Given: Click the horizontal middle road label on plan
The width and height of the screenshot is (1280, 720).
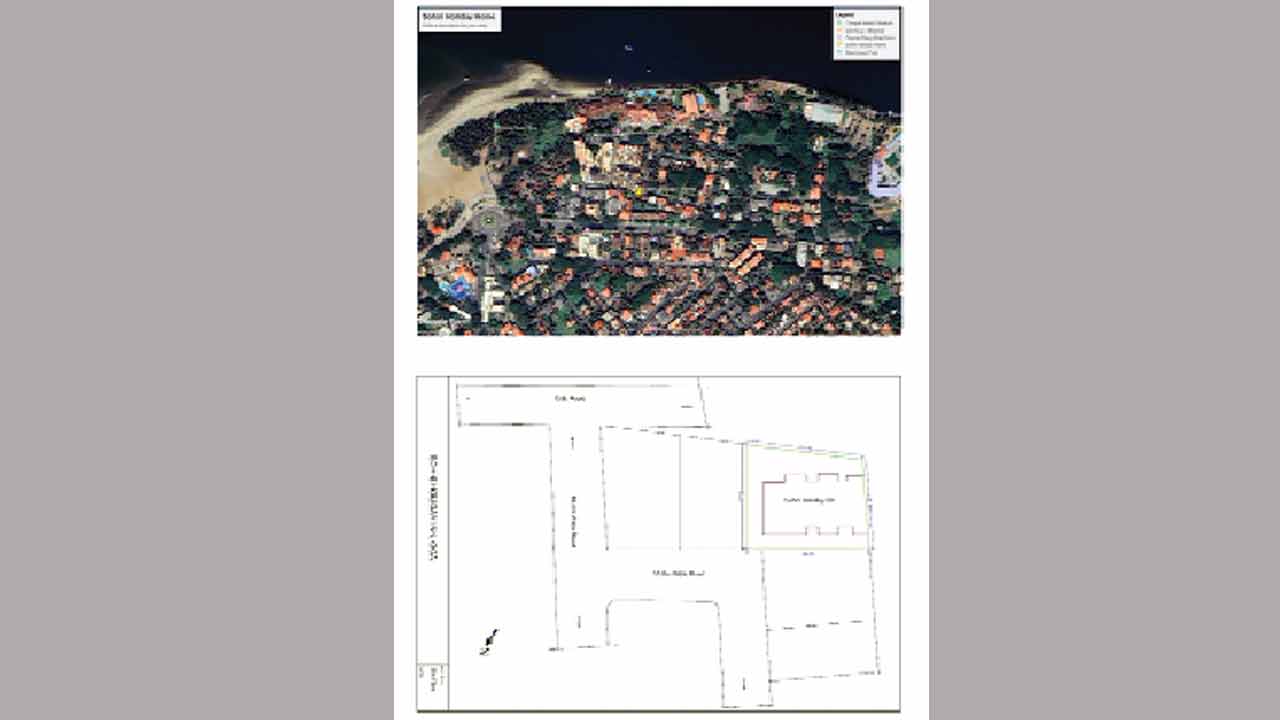Looking at the screenshot, I should (679, 573).
